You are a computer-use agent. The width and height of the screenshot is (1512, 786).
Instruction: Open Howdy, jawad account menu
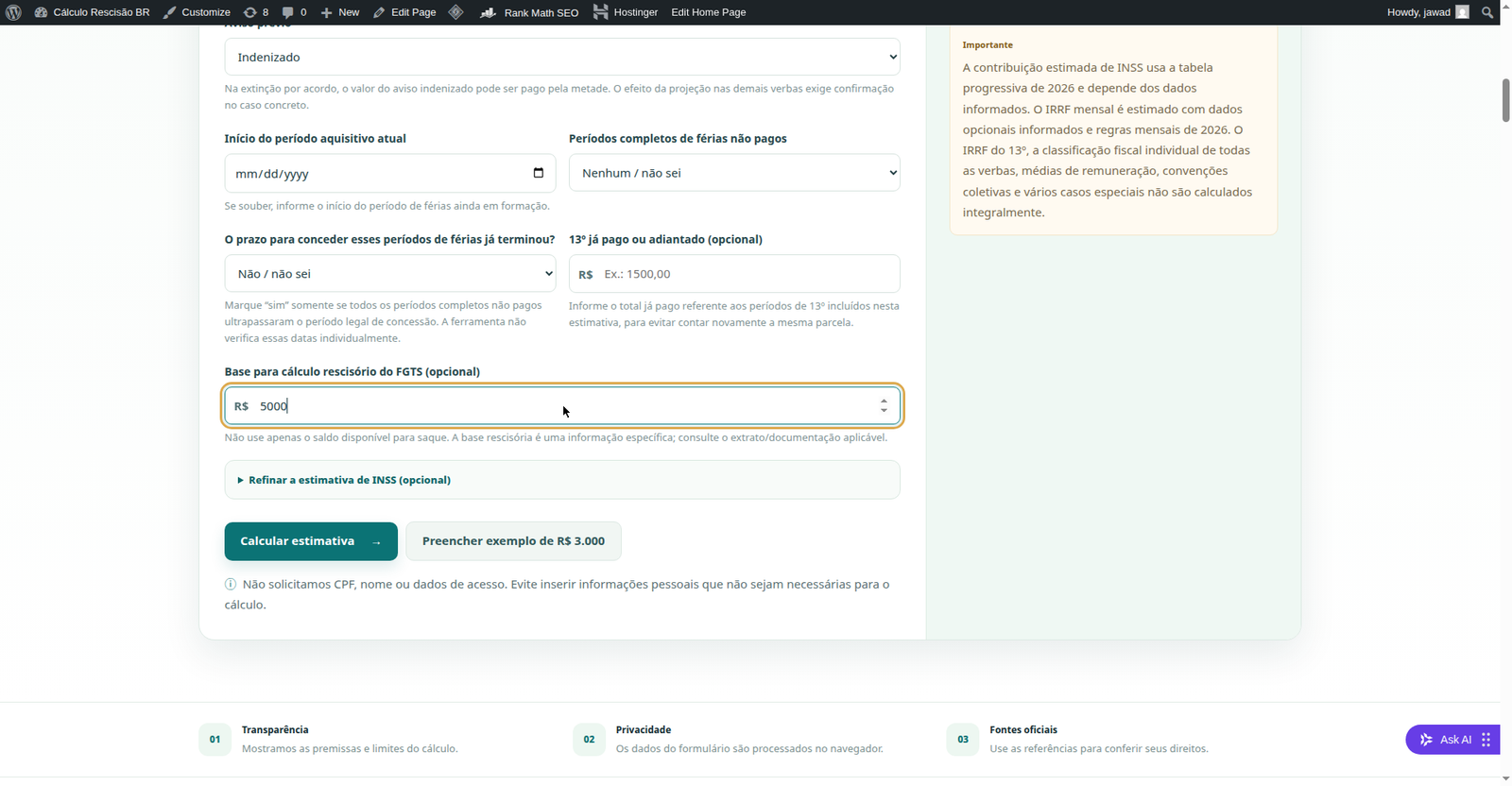(x=1428, y=12)
